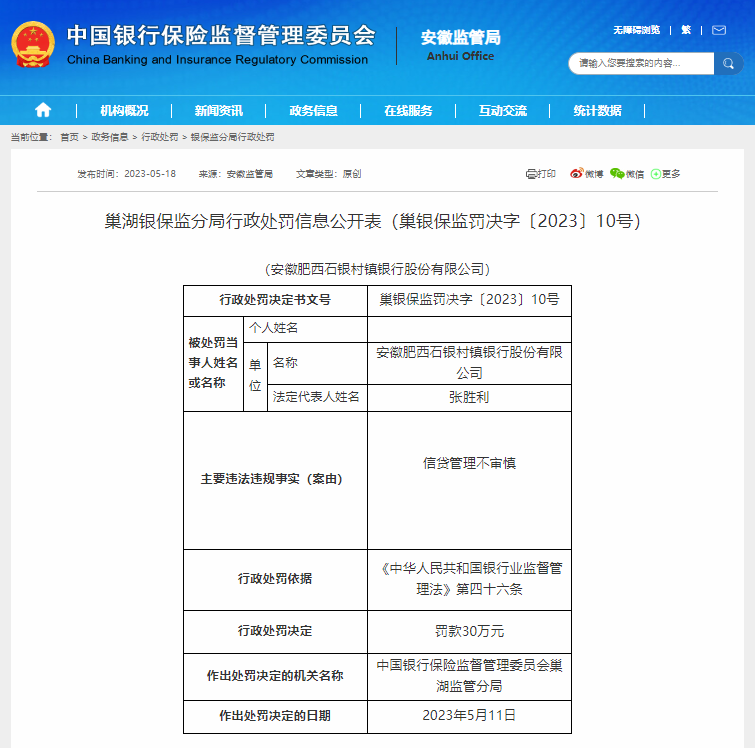Click the national emblem logo
The image size is (755, 748).
[x=33, y=44]
